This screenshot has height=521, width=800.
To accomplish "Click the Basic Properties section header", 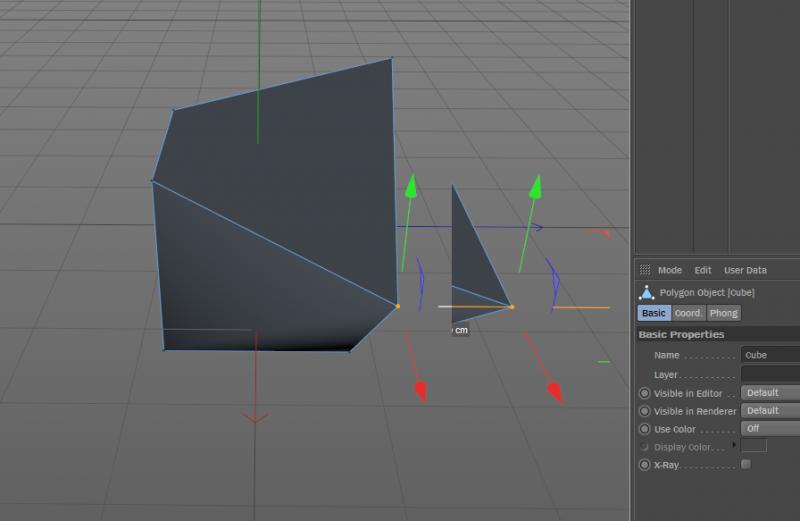I will pyautogui.click(x=717, y=334).
